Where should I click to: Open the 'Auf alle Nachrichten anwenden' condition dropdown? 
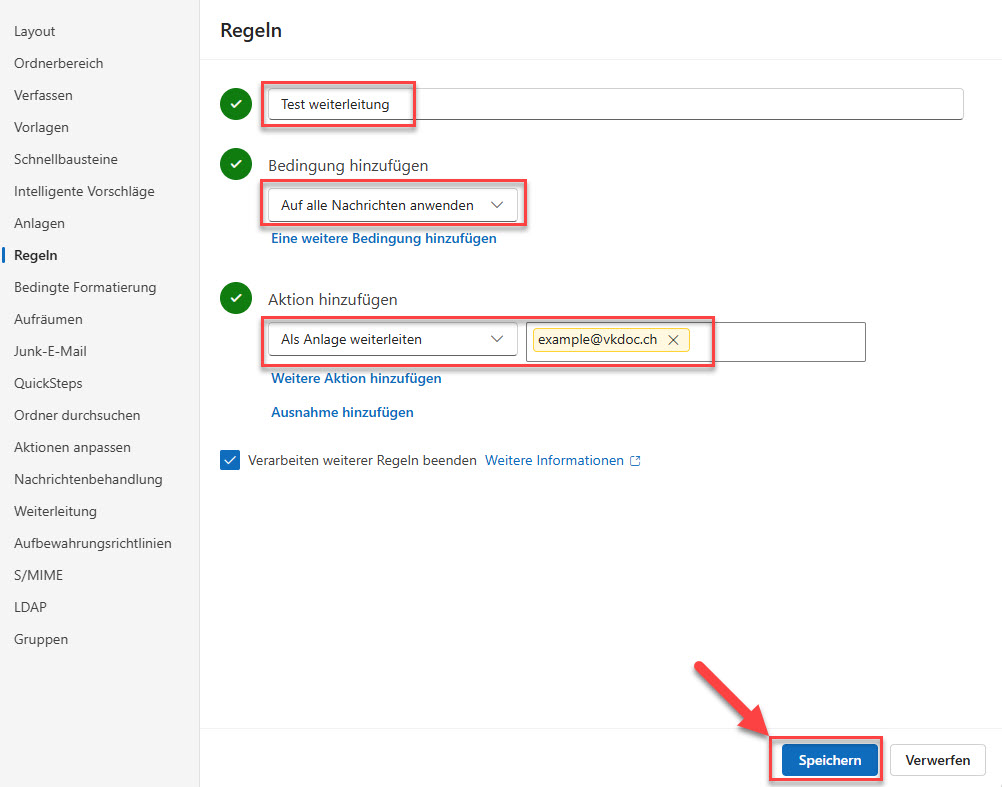click(x=392, y=205)
